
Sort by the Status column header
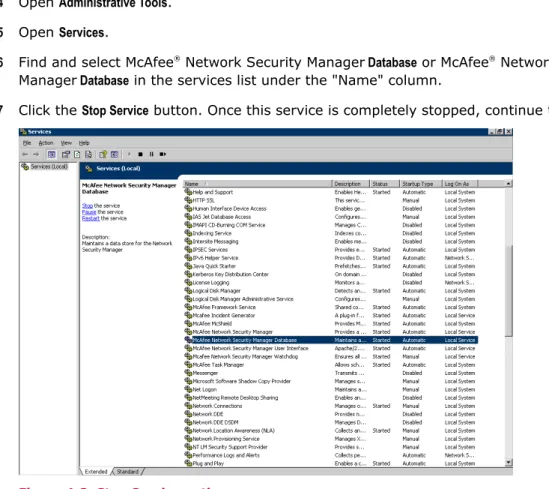point(384,184)
